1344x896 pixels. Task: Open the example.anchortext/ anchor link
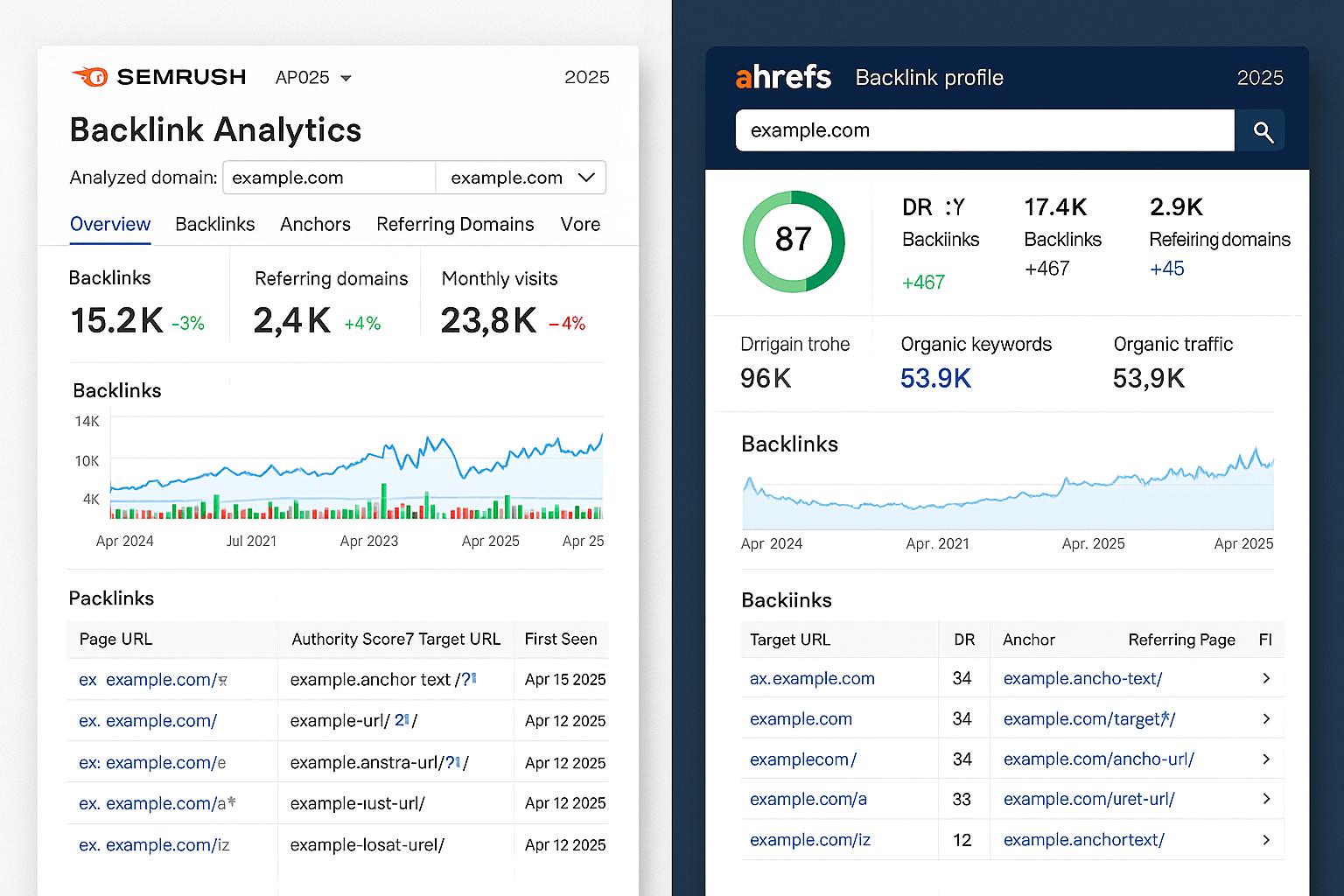[x=1084, y=839]
